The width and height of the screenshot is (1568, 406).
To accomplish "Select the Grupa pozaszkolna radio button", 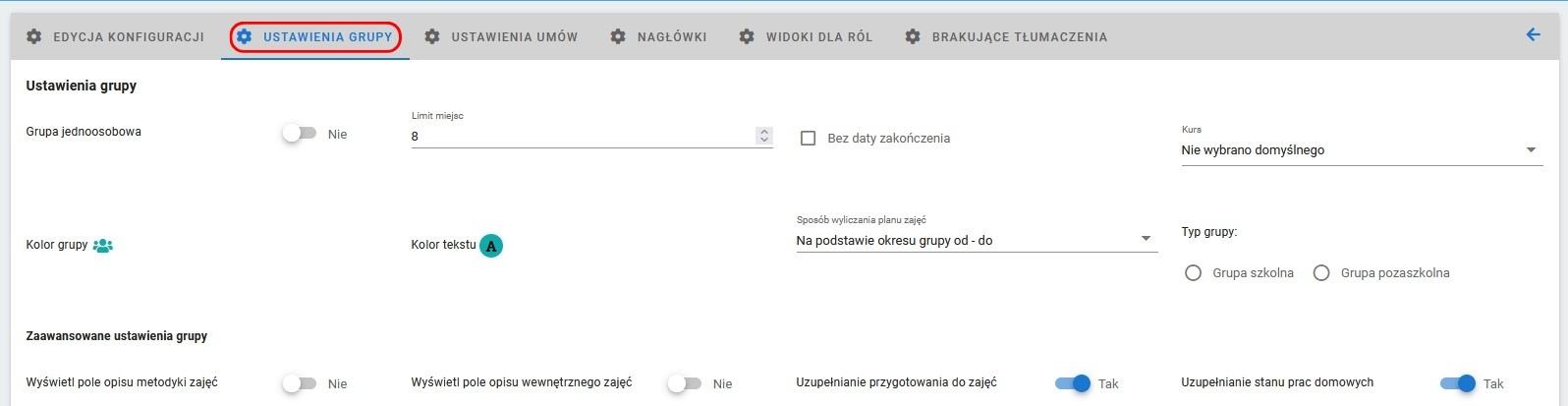I will (x=1321, y=272).
